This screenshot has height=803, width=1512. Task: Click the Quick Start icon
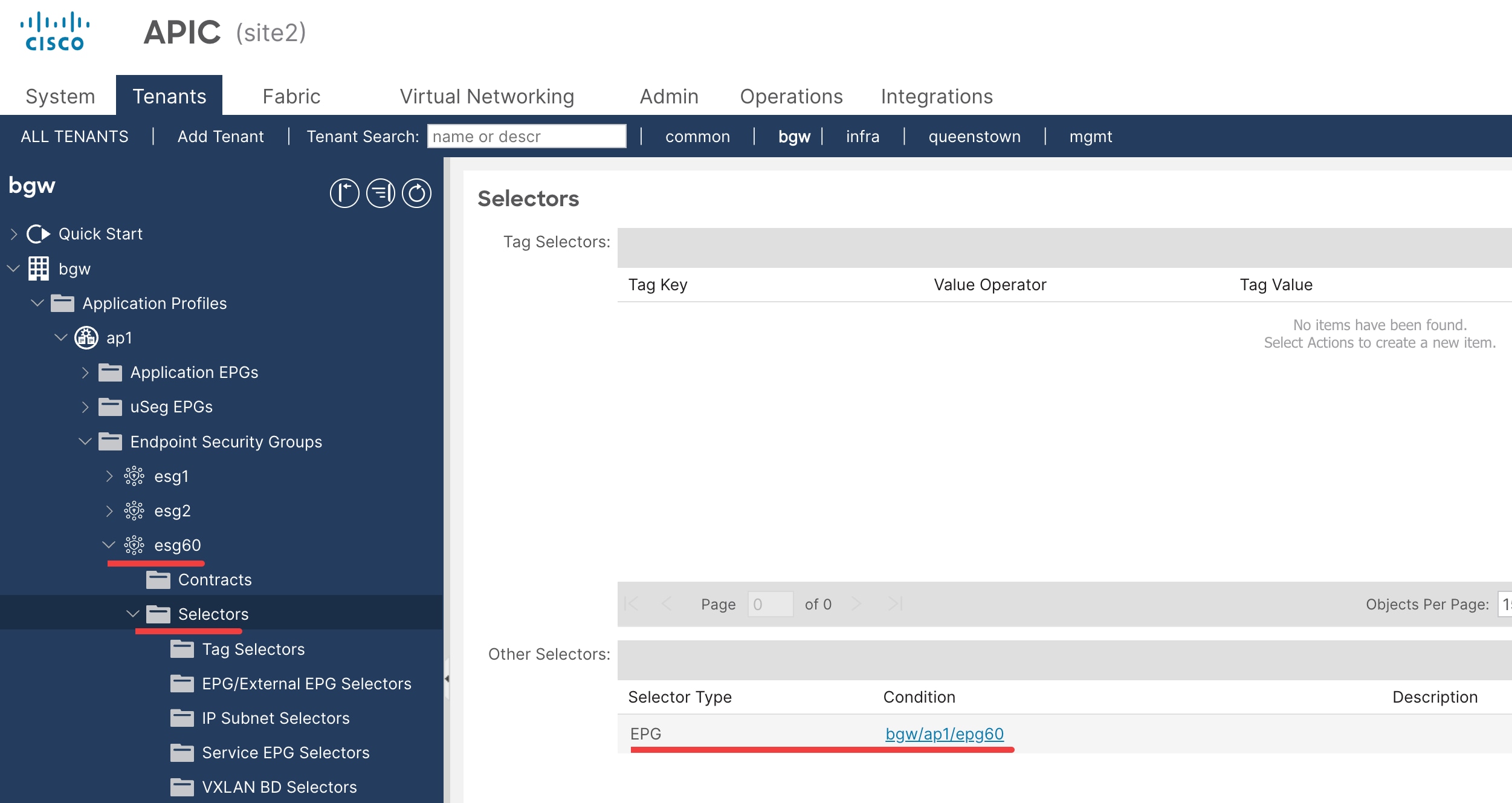(x=38, y=234)
